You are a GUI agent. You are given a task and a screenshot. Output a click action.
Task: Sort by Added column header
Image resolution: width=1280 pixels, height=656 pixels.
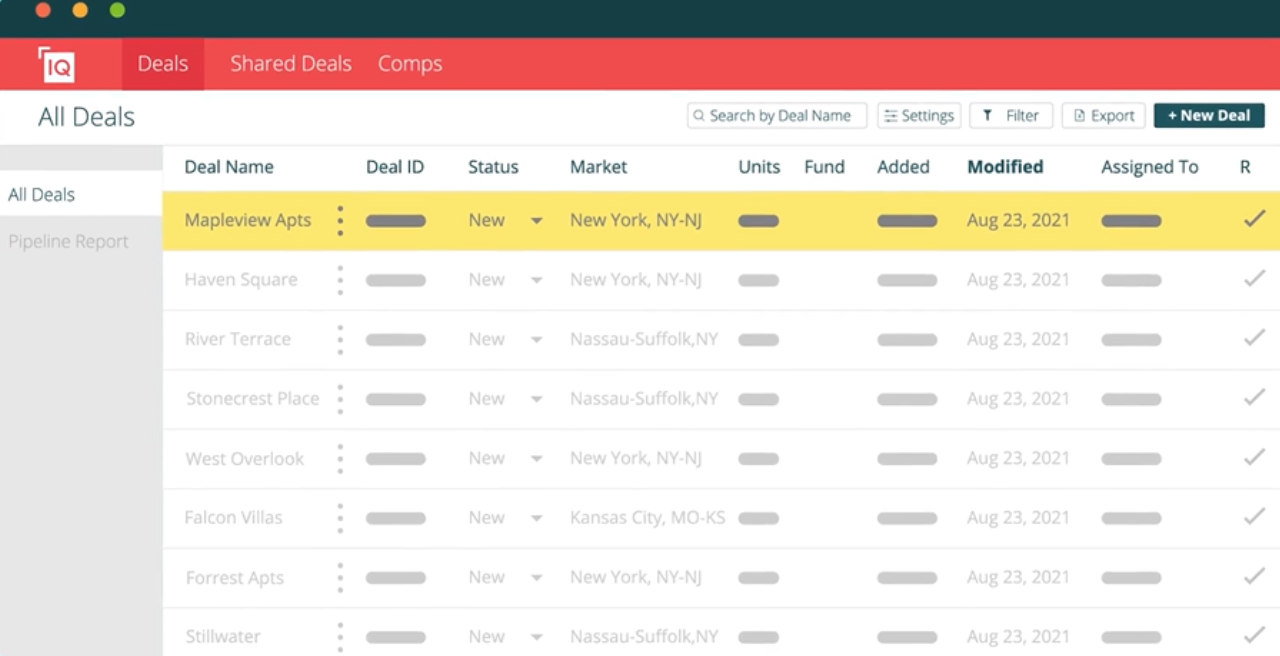(903, 167)
